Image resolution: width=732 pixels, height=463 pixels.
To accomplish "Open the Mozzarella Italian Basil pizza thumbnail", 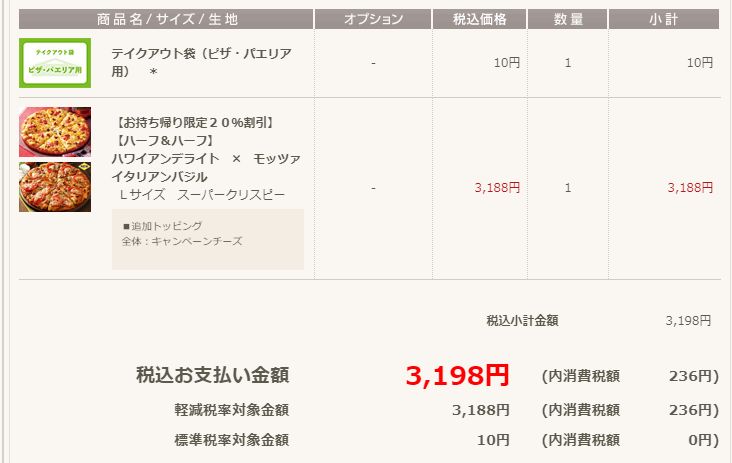I will point(55,187).
